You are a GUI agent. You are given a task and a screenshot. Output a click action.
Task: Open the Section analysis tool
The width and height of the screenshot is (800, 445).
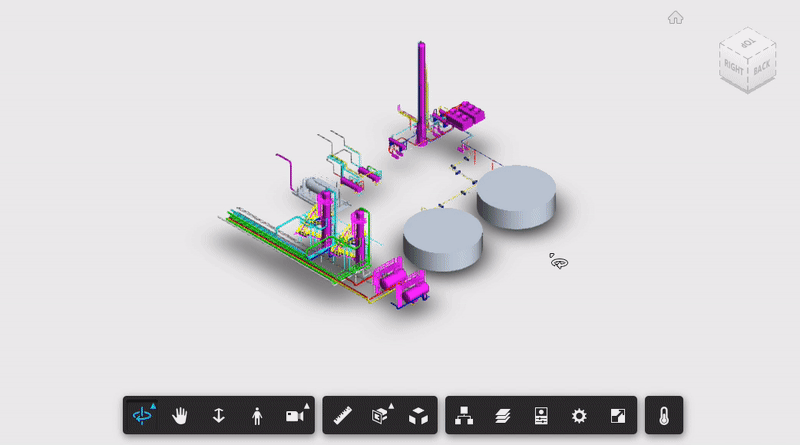[380, 416]
